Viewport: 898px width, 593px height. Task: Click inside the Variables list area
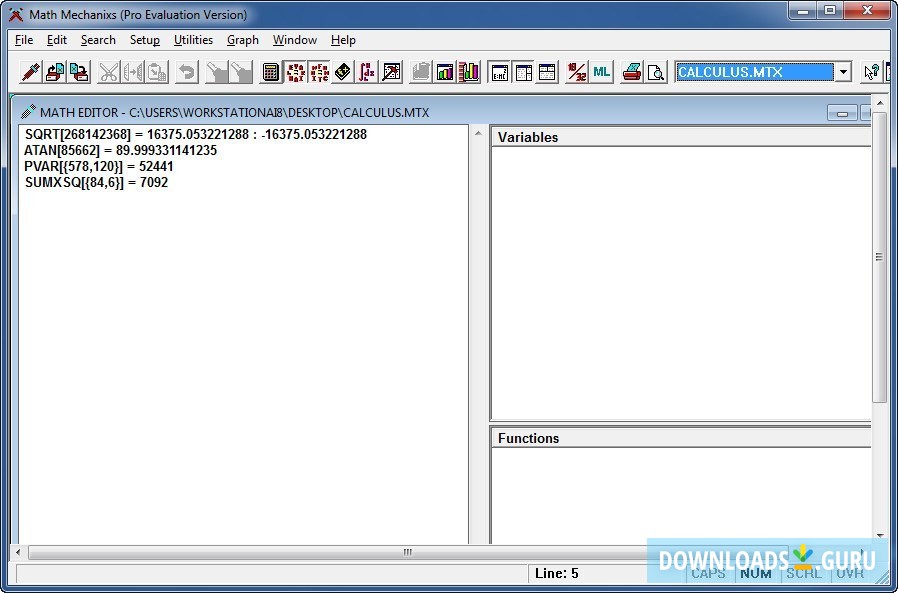tap(681, 282)
